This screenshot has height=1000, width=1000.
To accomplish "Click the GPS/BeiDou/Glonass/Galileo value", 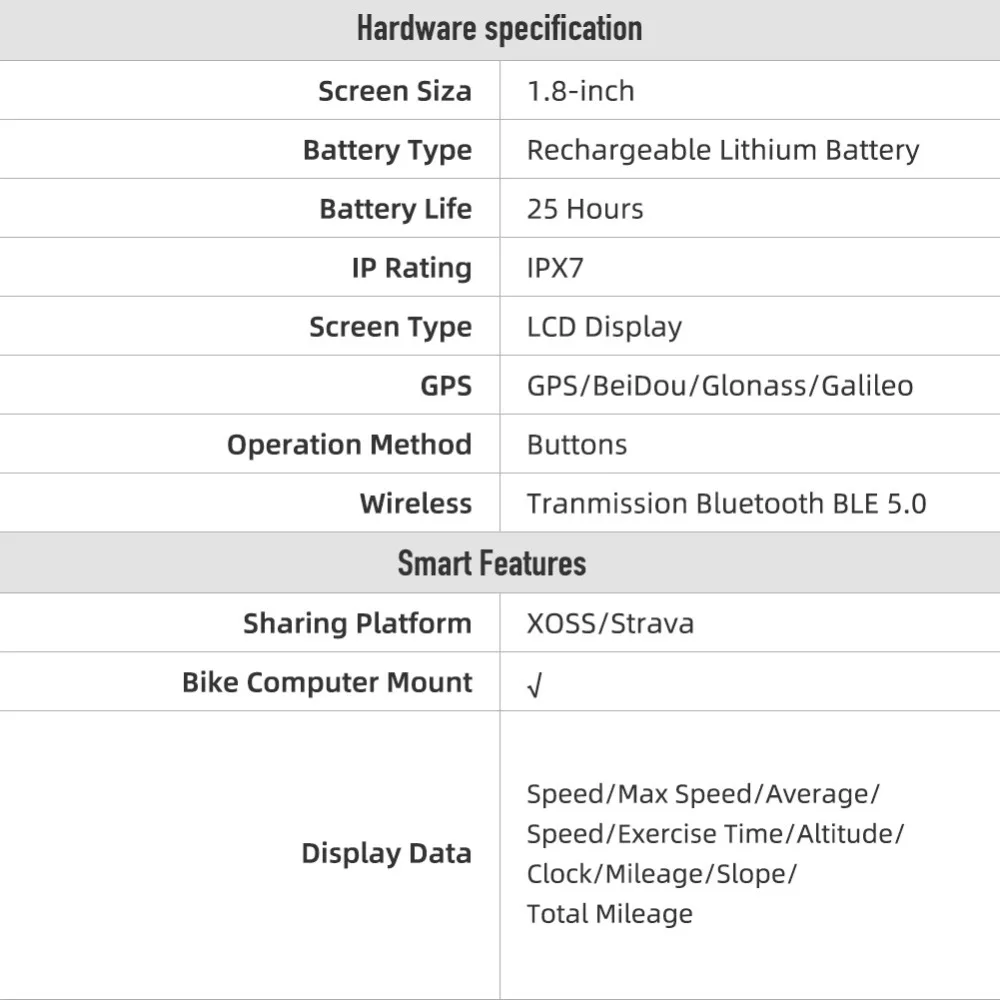I will (720, 386).
